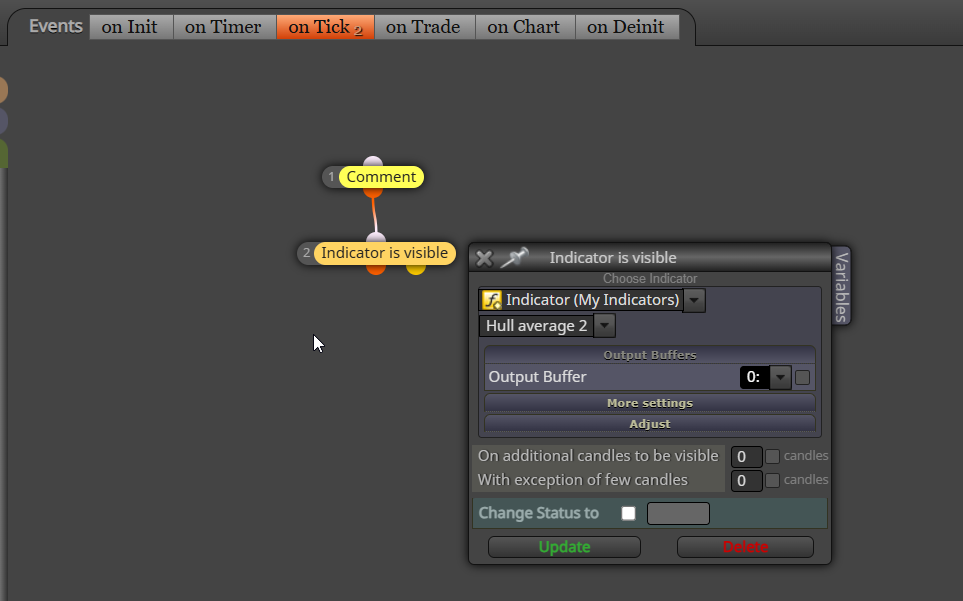Select the Indicator is visible block
Image resolution: width=963 pixels, height=601 pixels.
(x=384, y=253)
